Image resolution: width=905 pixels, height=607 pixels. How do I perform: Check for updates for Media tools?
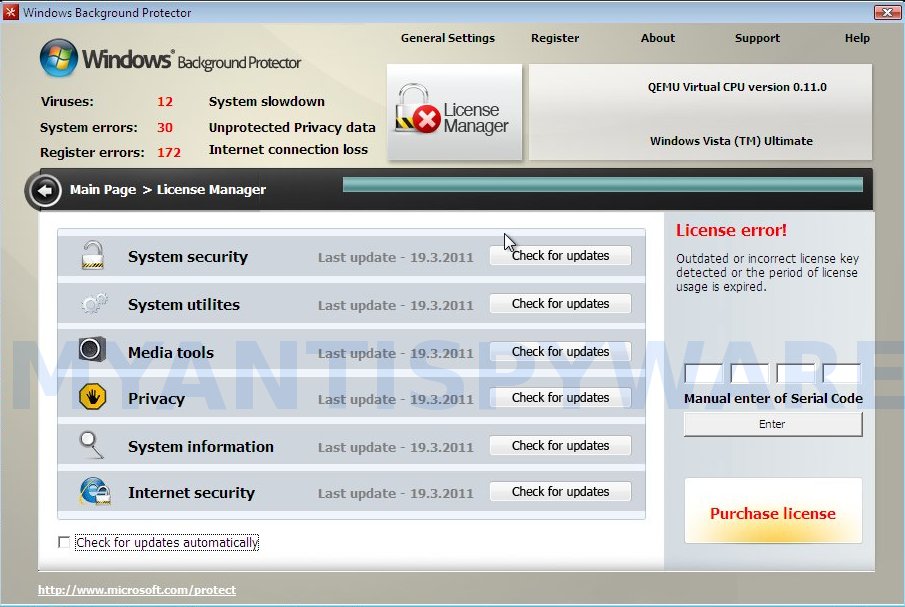pyautogui.click(x=560, y=351)
